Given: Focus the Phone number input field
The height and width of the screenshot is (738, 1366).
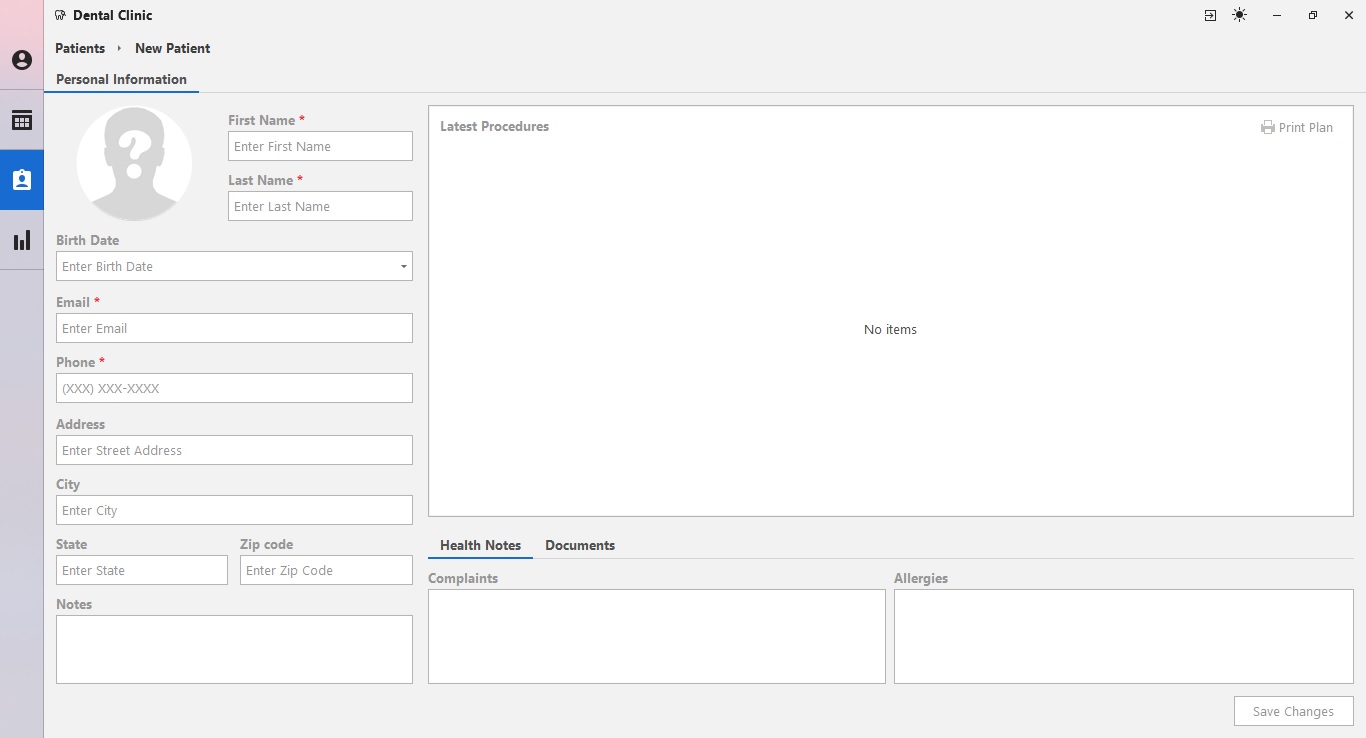Looking at the screenshot, I should [234, 388].
